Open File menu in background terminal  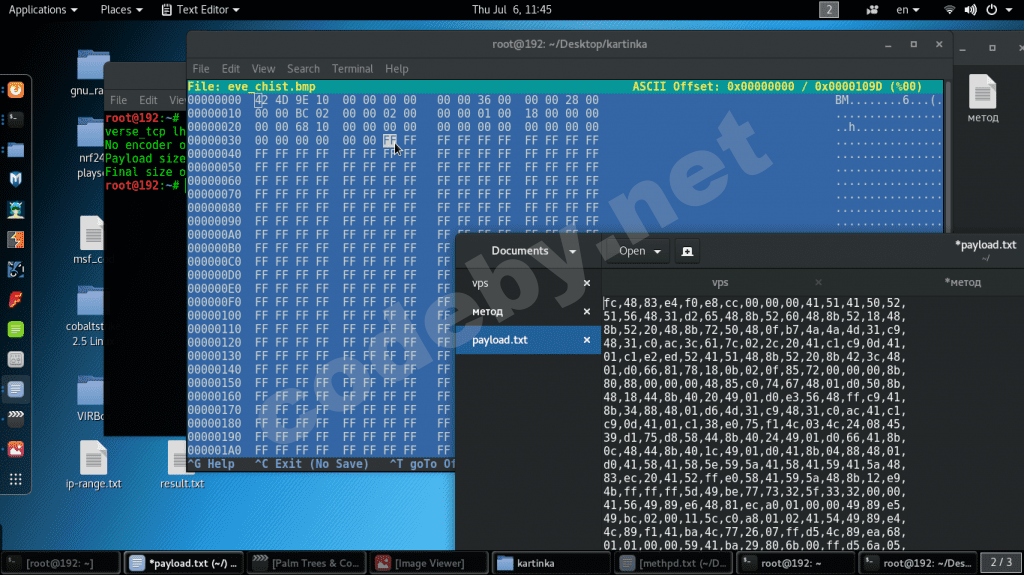[x=118, y=100]
